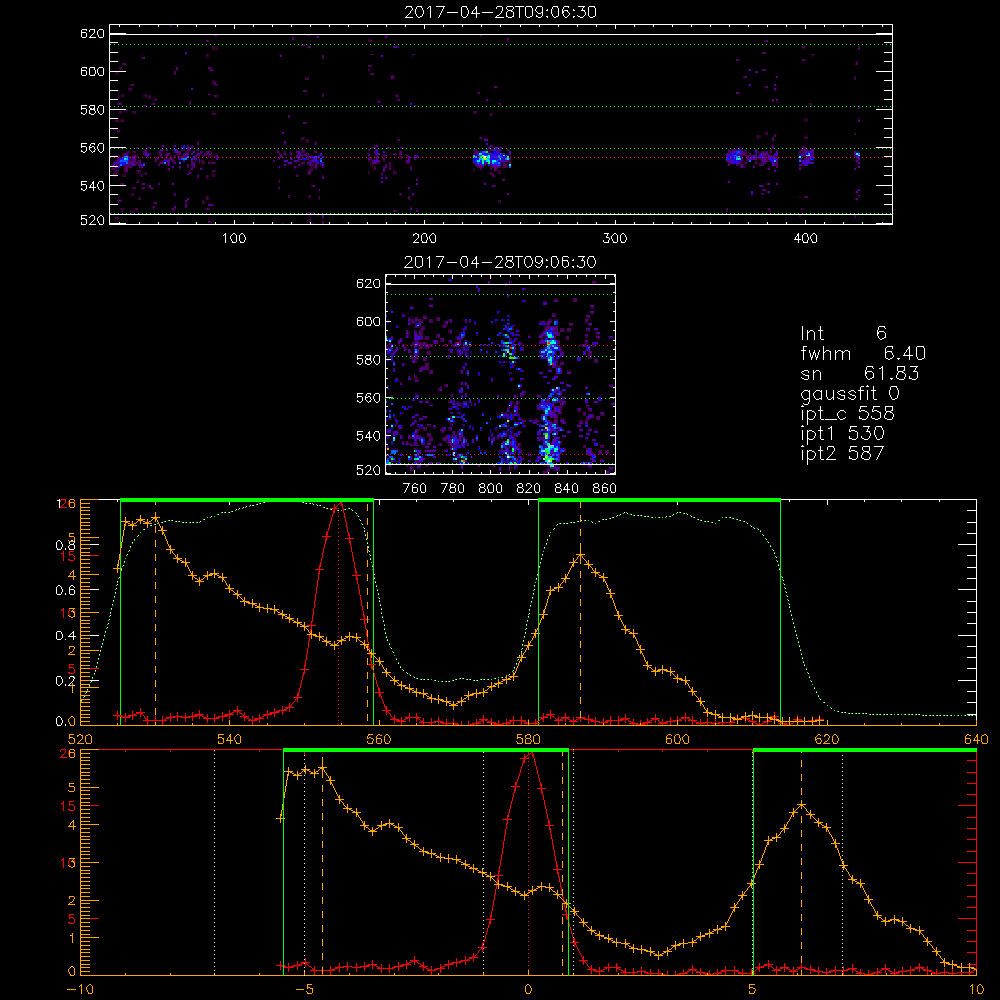Click the third plot x-axis label 600
The height and width of the screenshot is (1000, 1000).
[x=677, y=739]
